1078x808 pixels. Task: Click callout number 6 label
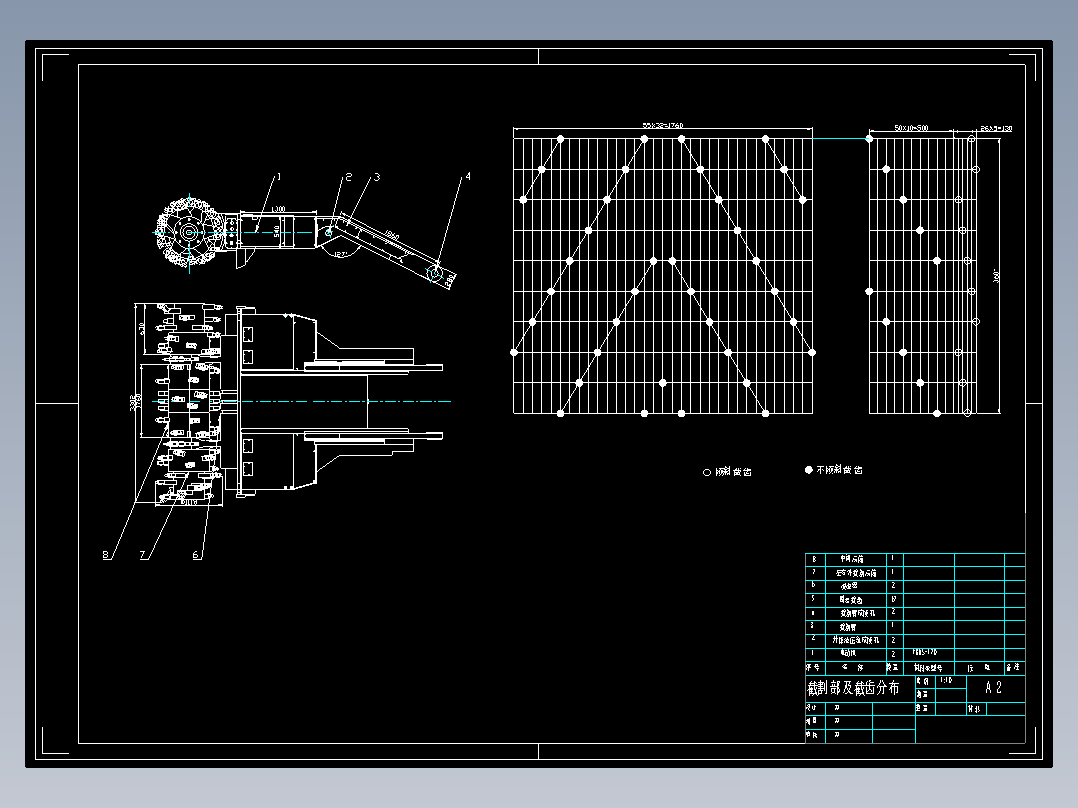pos(195,555)
